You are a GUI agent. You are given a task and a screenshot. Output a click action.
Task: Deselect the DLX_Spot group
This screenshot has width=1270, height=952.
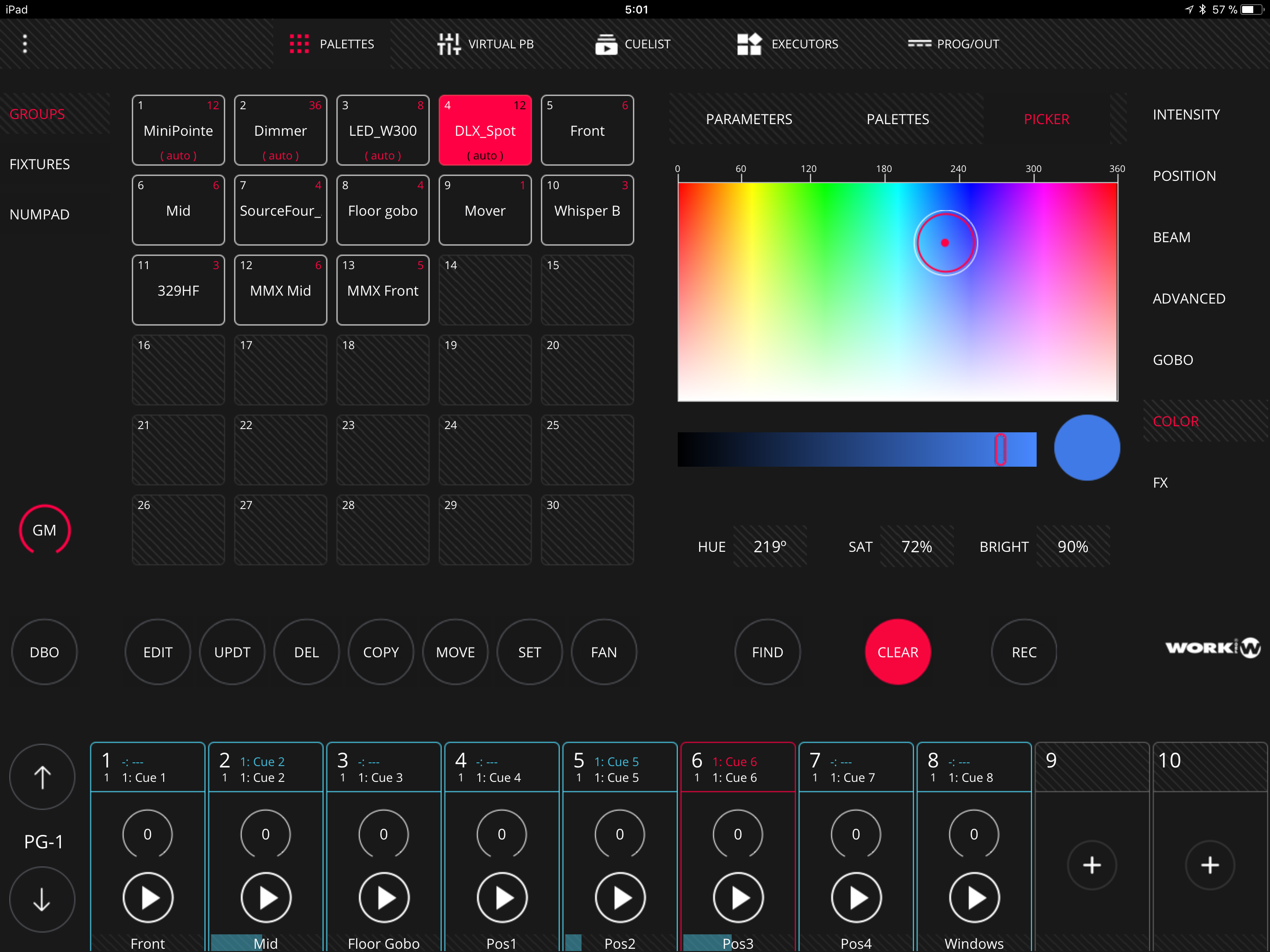484,130
